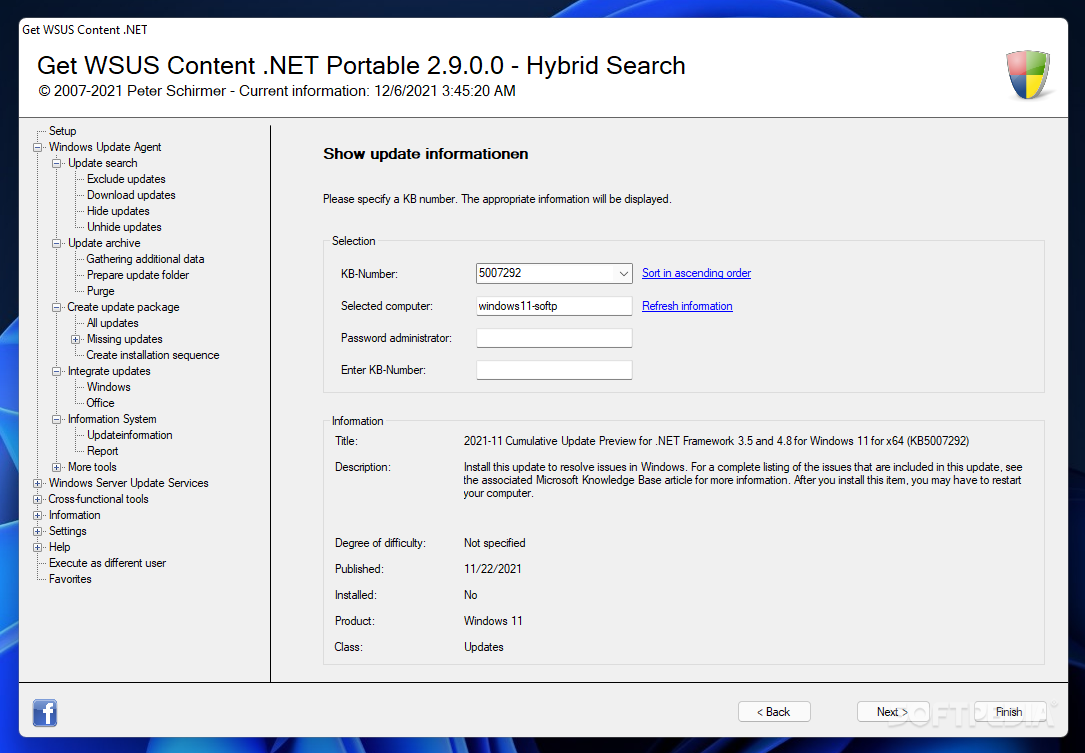1085x753 pixels.
Task: Click Refresh information link
Action: (687, 306)
